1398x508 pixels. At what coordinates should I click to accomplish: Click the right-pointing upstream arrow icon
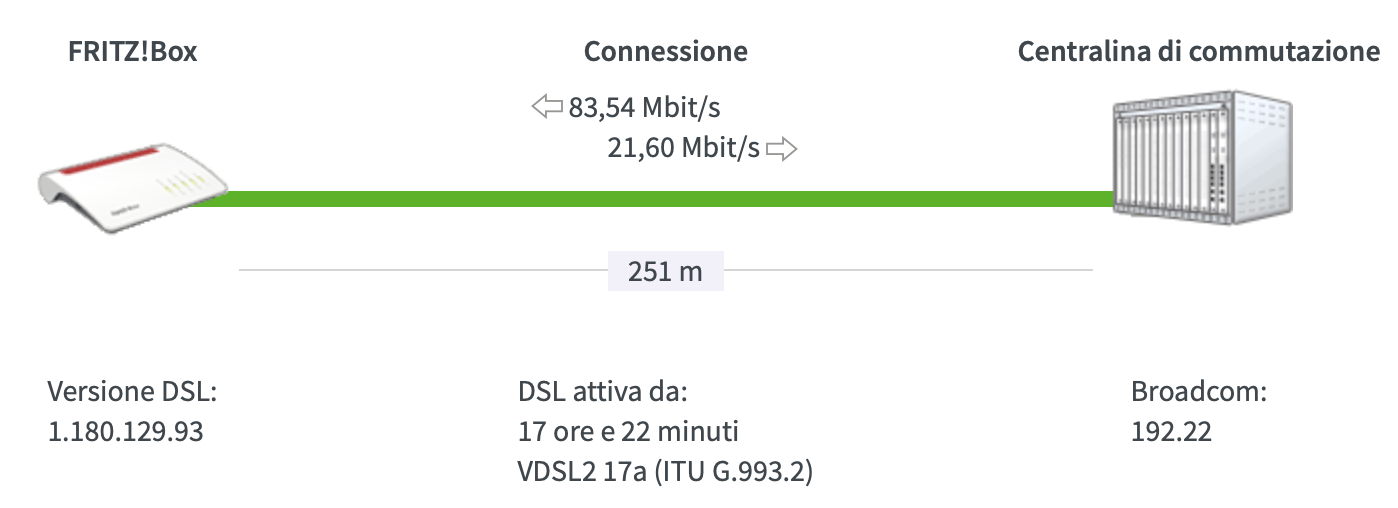pyautogui.click(x=781, y=150)
